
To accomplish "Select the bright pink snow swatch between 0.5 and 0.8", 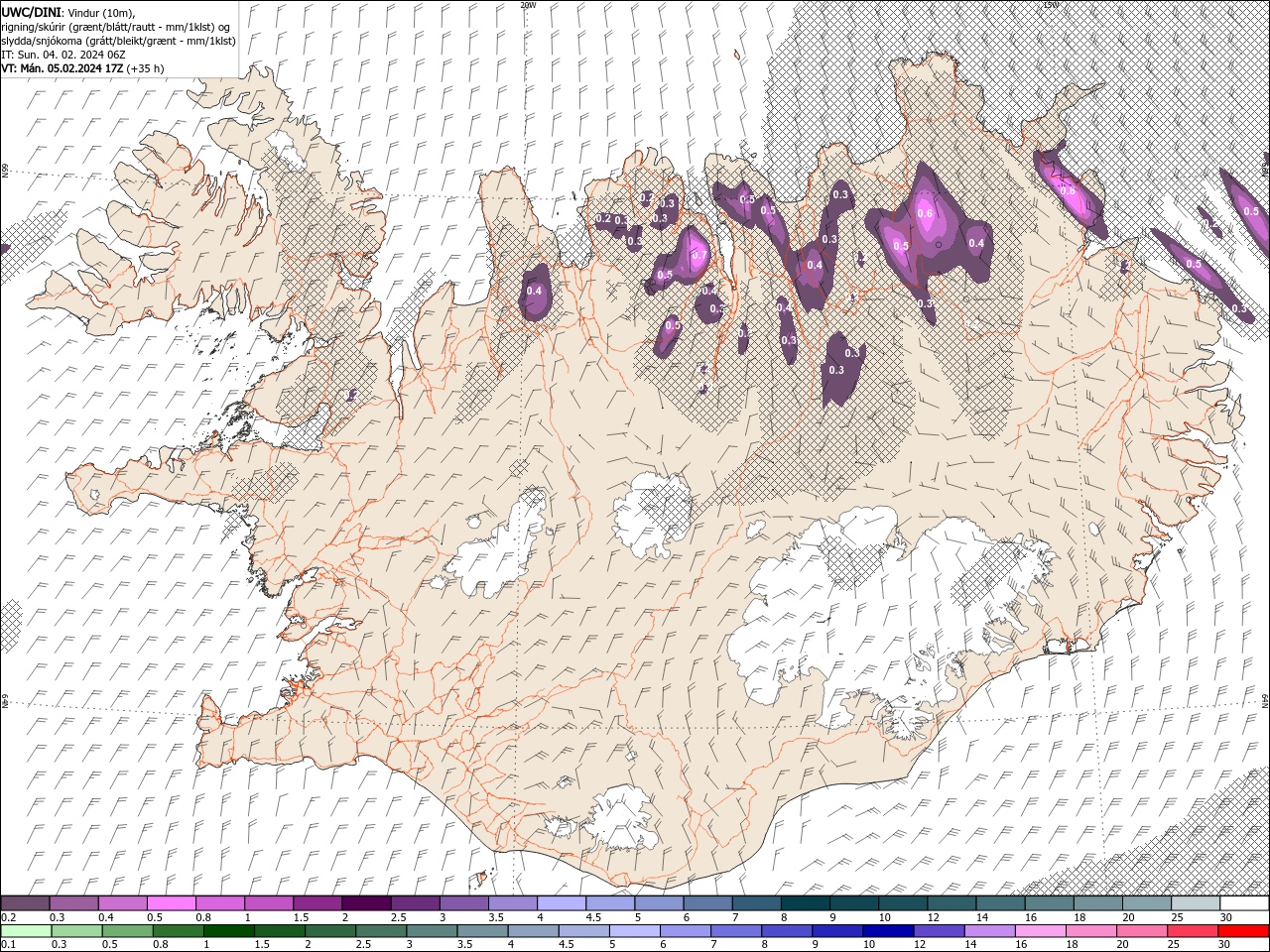I will tap(172, 903).
